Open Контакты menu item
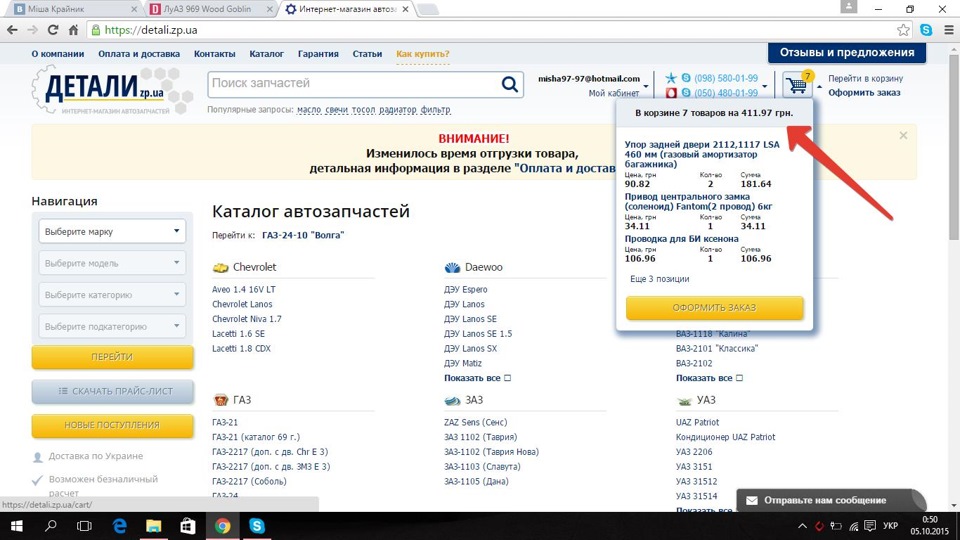Image resolution: width=960 pixels, height=540 pixels. tap(214, 54)
